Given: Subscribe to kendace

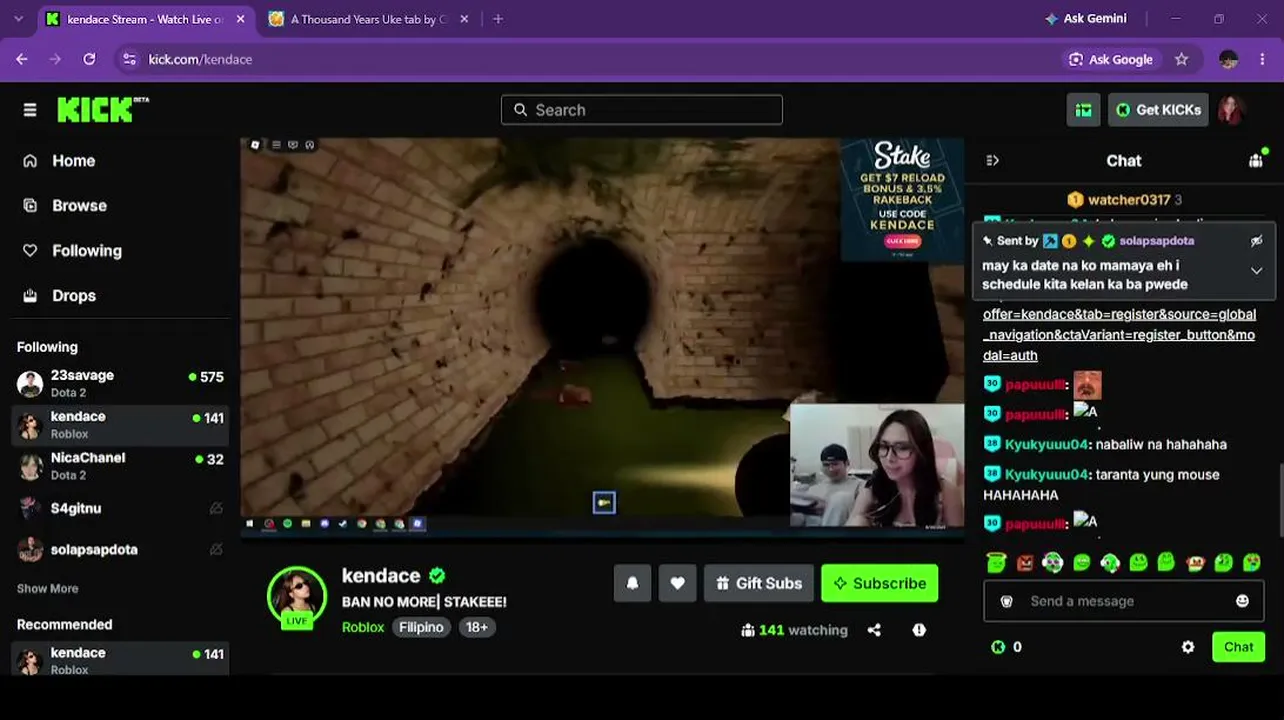Looking at the screenshot, I should click(880, 583).
